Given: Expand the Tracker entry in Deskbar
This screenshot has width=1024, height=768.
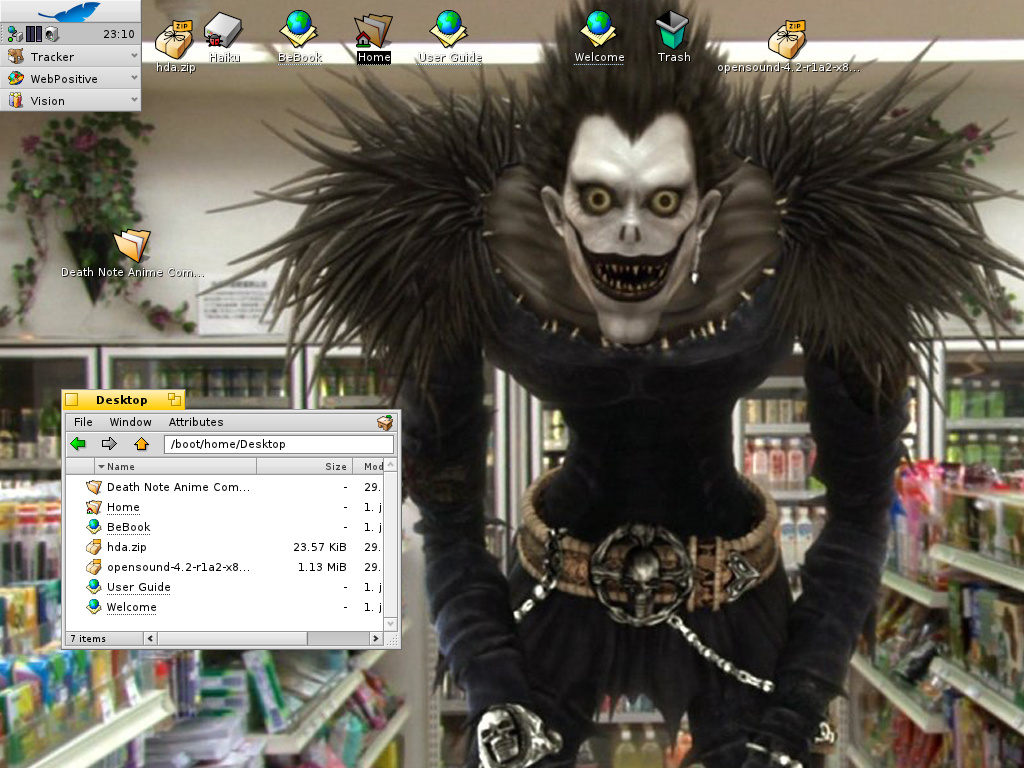Looking at the screenshot, I should click(135, 56).
